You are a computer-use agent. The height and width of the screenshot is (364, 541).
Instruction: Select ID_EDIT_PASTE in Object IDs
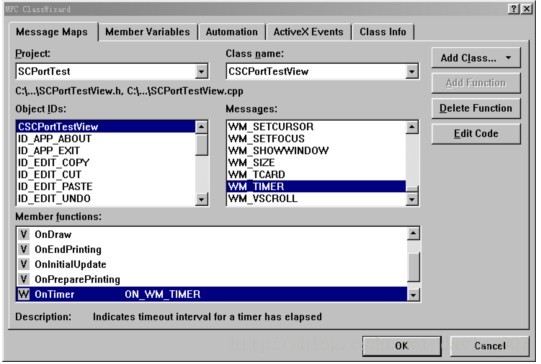pos(106,187)
